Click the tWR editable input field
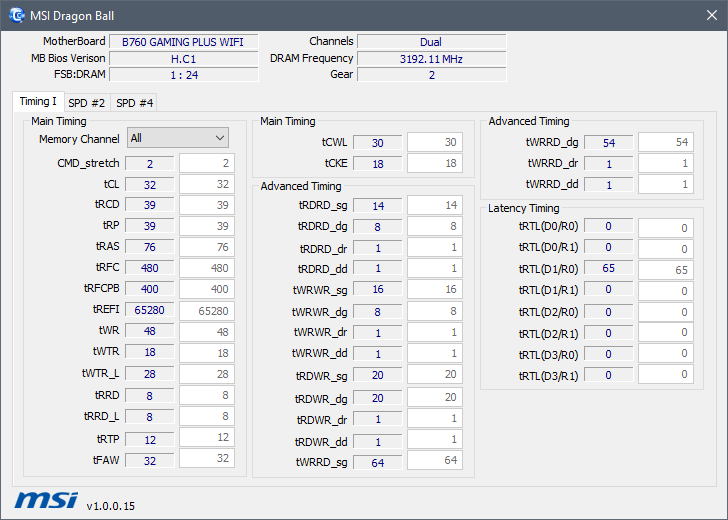728x520 pixels. 207,332
